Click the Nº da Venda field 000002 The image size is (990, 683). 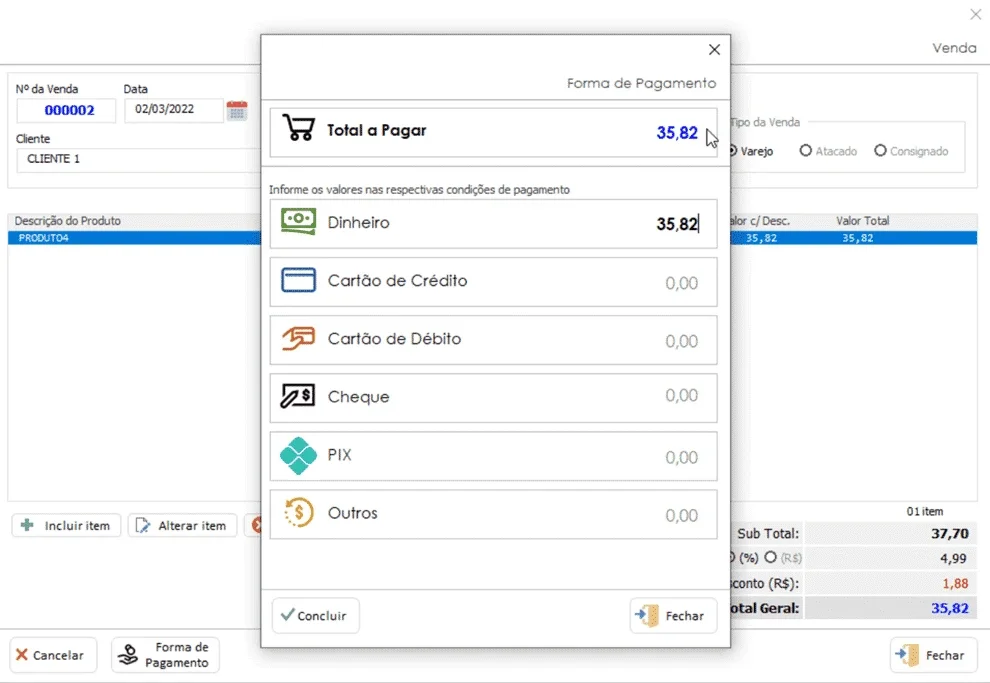pos(66,110)
